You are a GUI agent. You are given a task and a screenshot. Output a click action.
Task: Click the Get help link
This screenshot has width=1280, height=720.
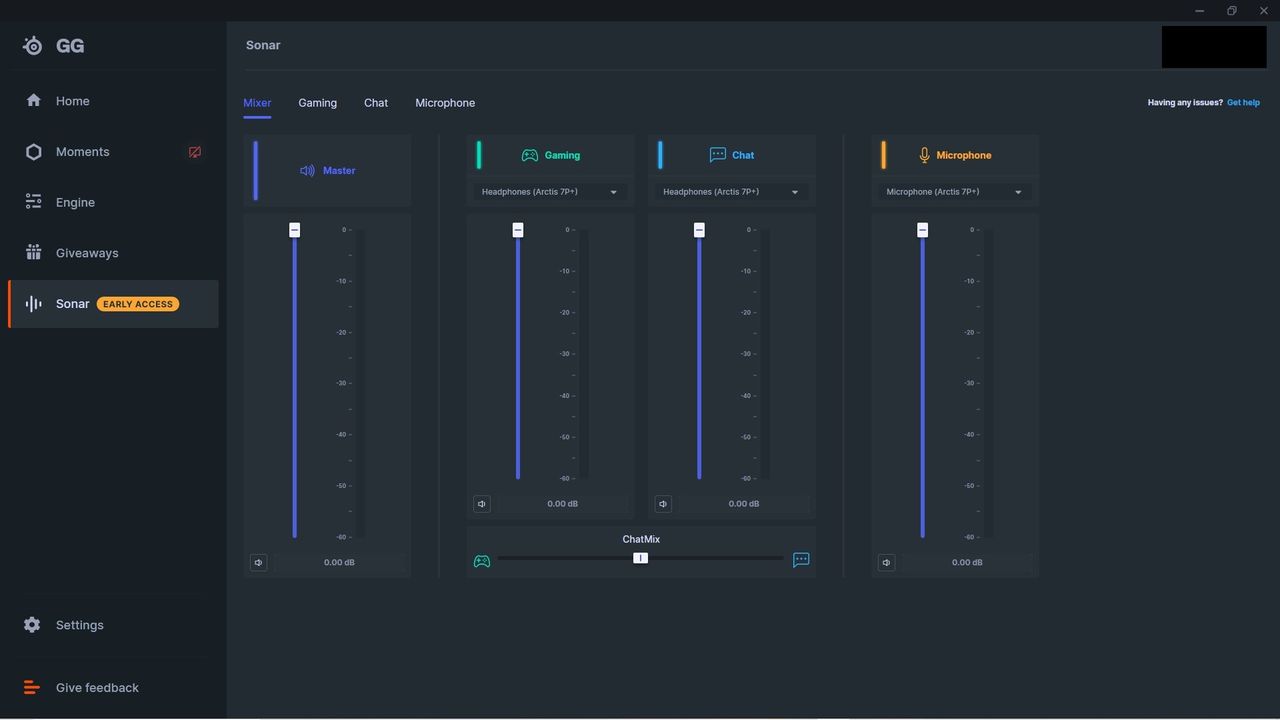(1243, 103)
